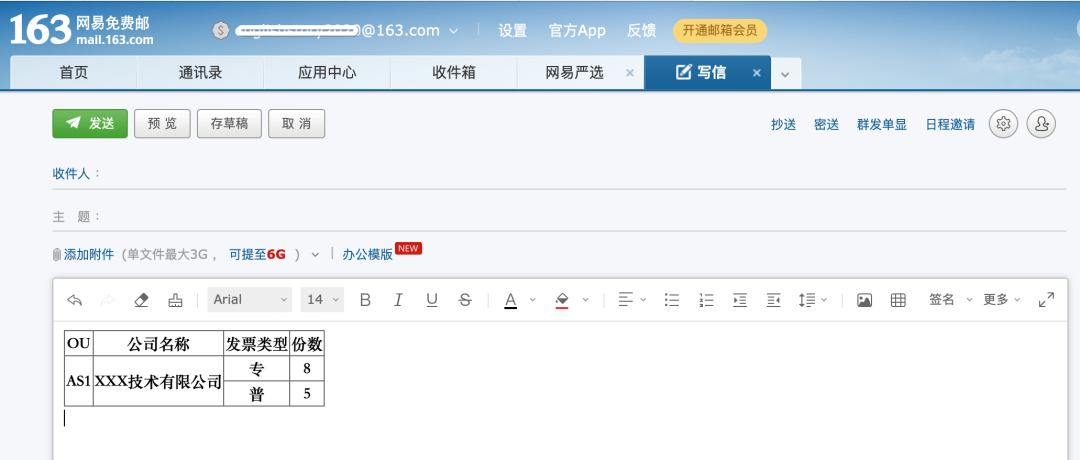Open 日程邀请 schedule invite

951,125
